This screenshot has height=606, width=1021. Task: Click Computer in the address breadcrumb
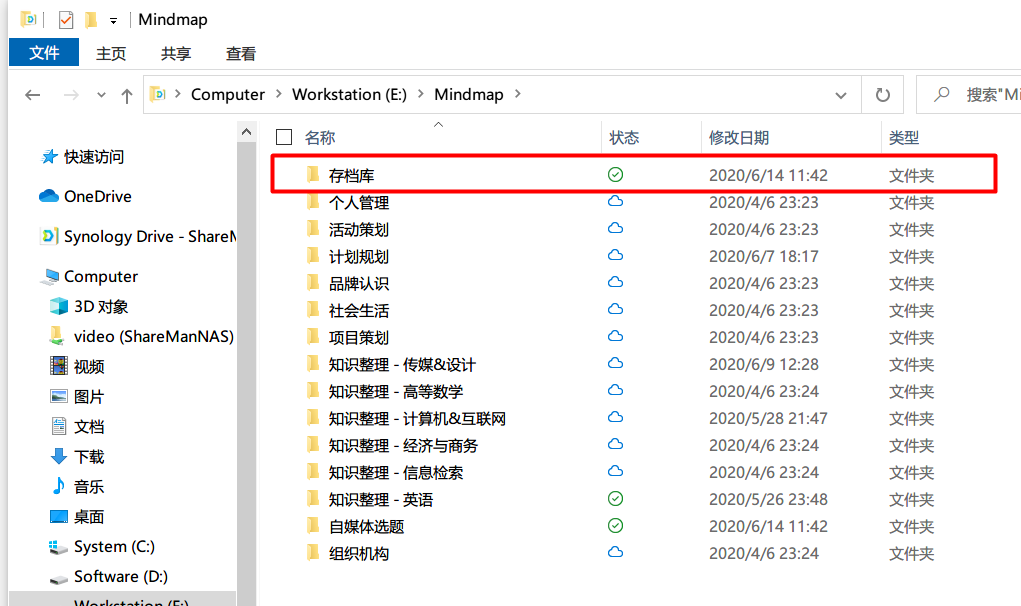(x=228, y=94)
